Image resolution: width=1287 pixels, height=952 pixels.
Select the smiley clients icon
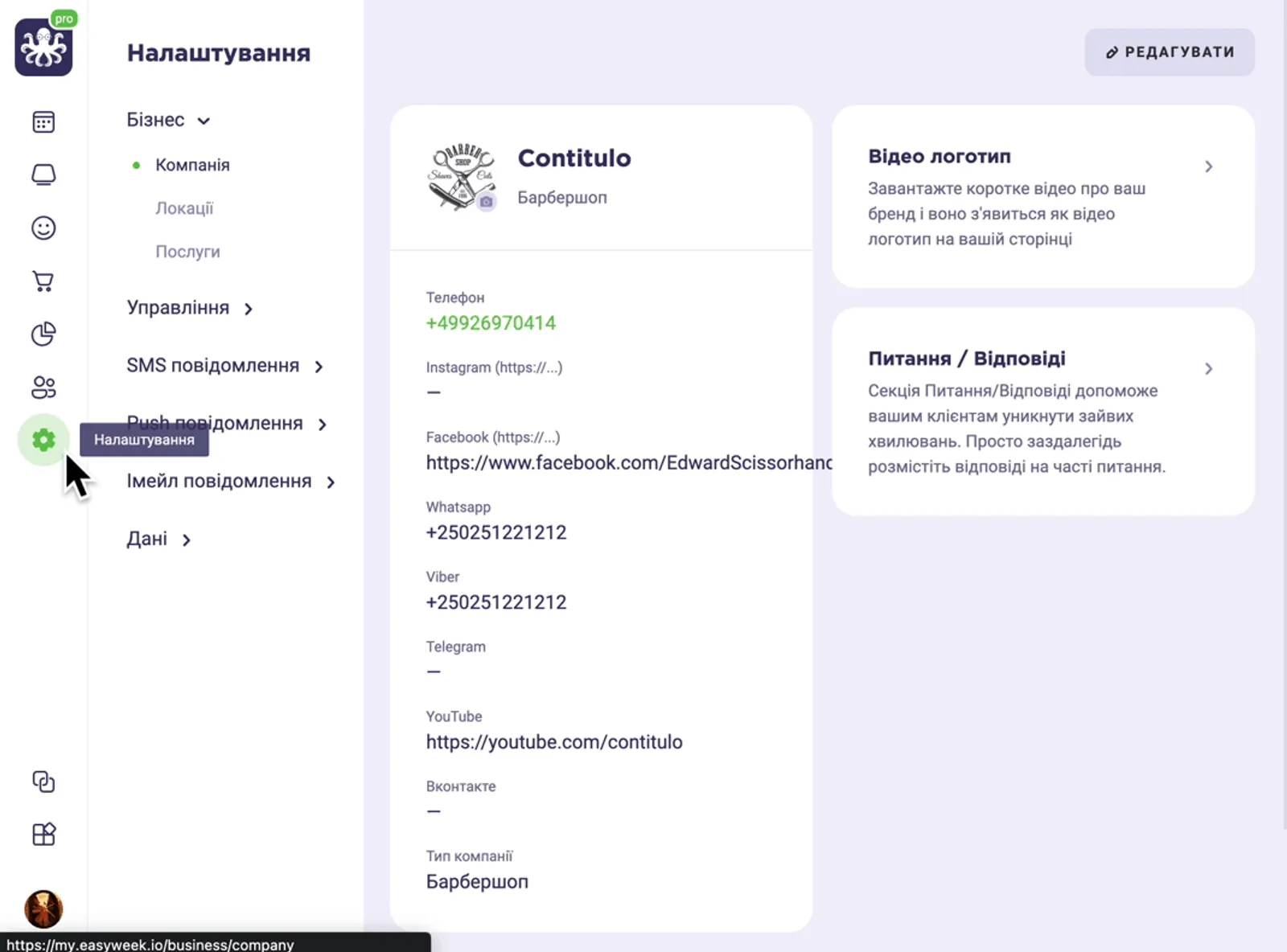[43, 228]
